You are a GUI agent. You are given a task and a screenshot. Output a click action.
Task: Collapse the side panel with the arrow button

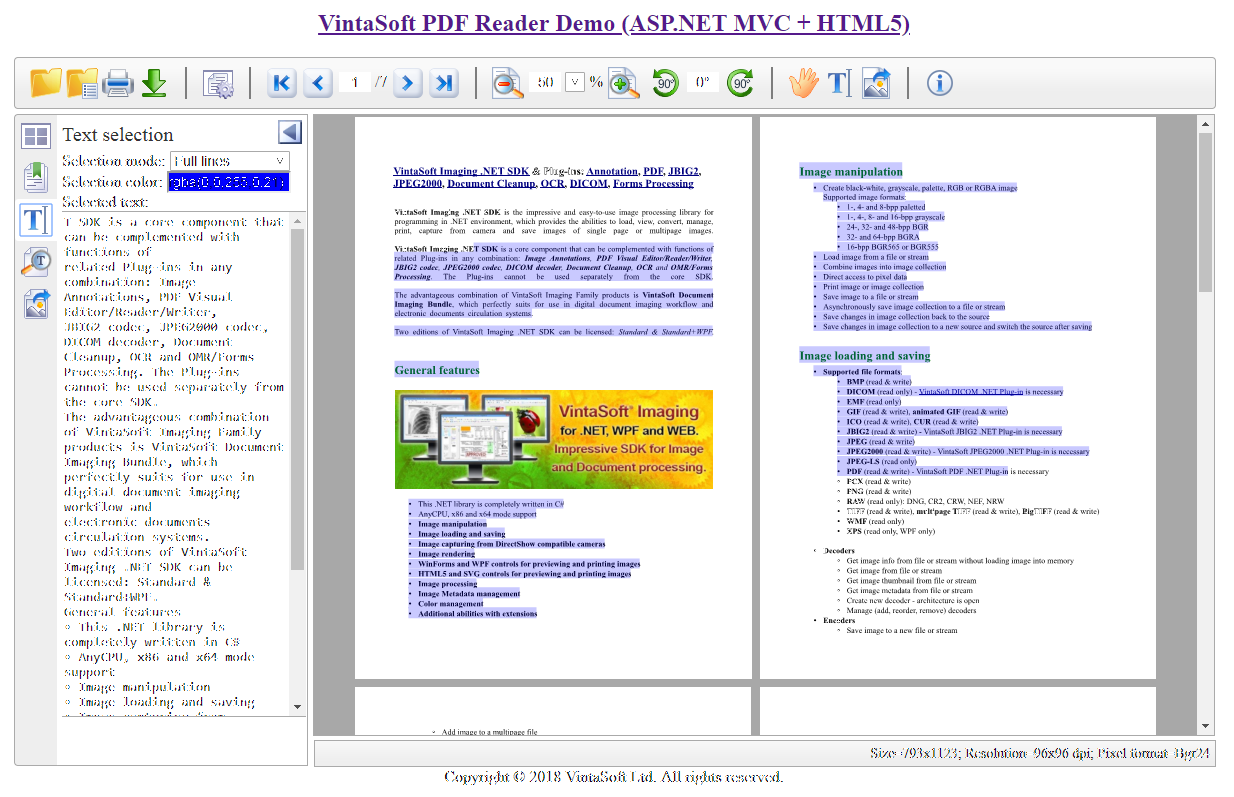point(290,133)
